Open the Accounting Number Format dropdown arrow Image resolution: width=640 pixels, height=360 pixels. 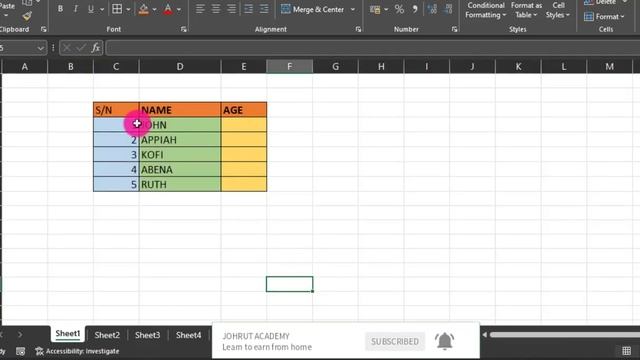pos(386,9)
